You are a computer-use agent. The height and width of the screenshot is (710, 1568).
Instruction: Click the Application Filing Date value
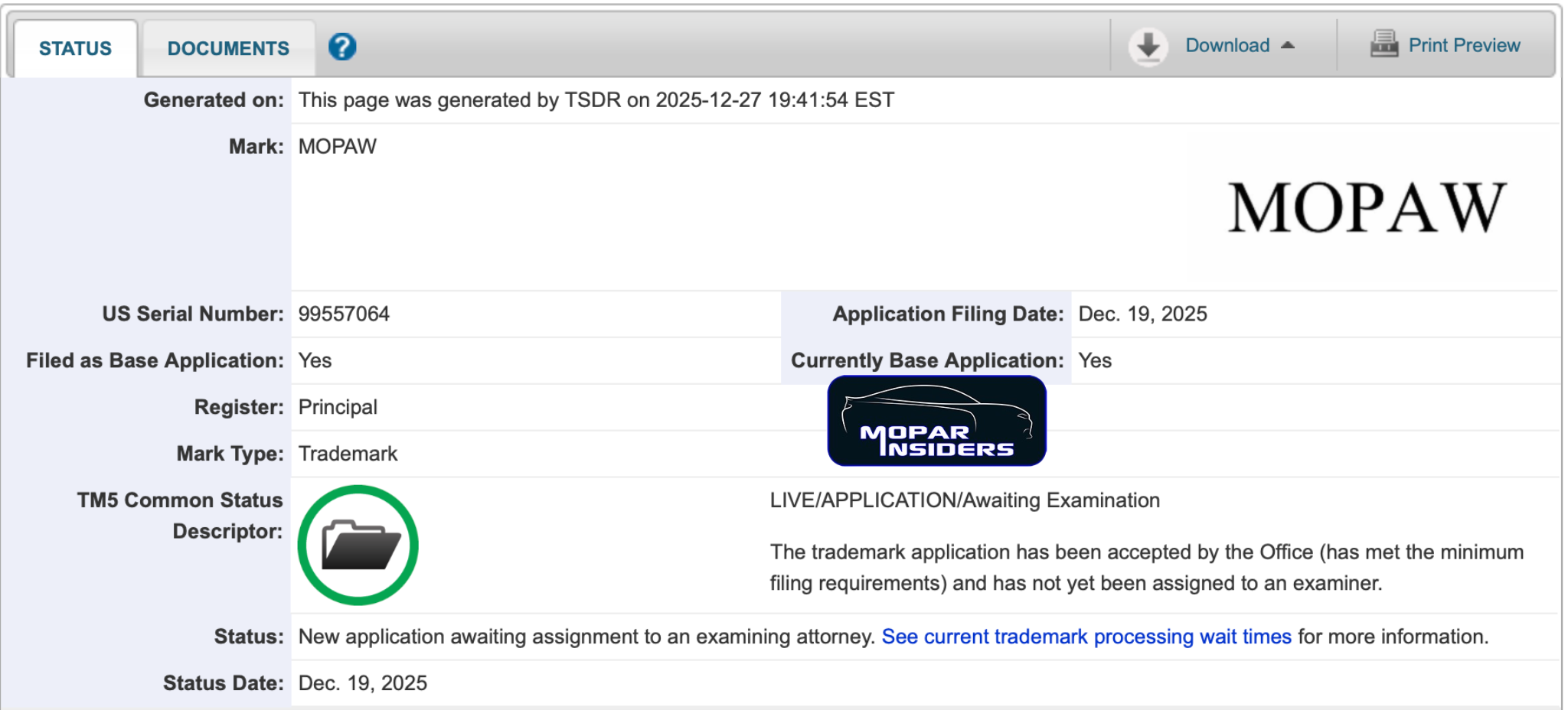click(x=1142, y=314)
